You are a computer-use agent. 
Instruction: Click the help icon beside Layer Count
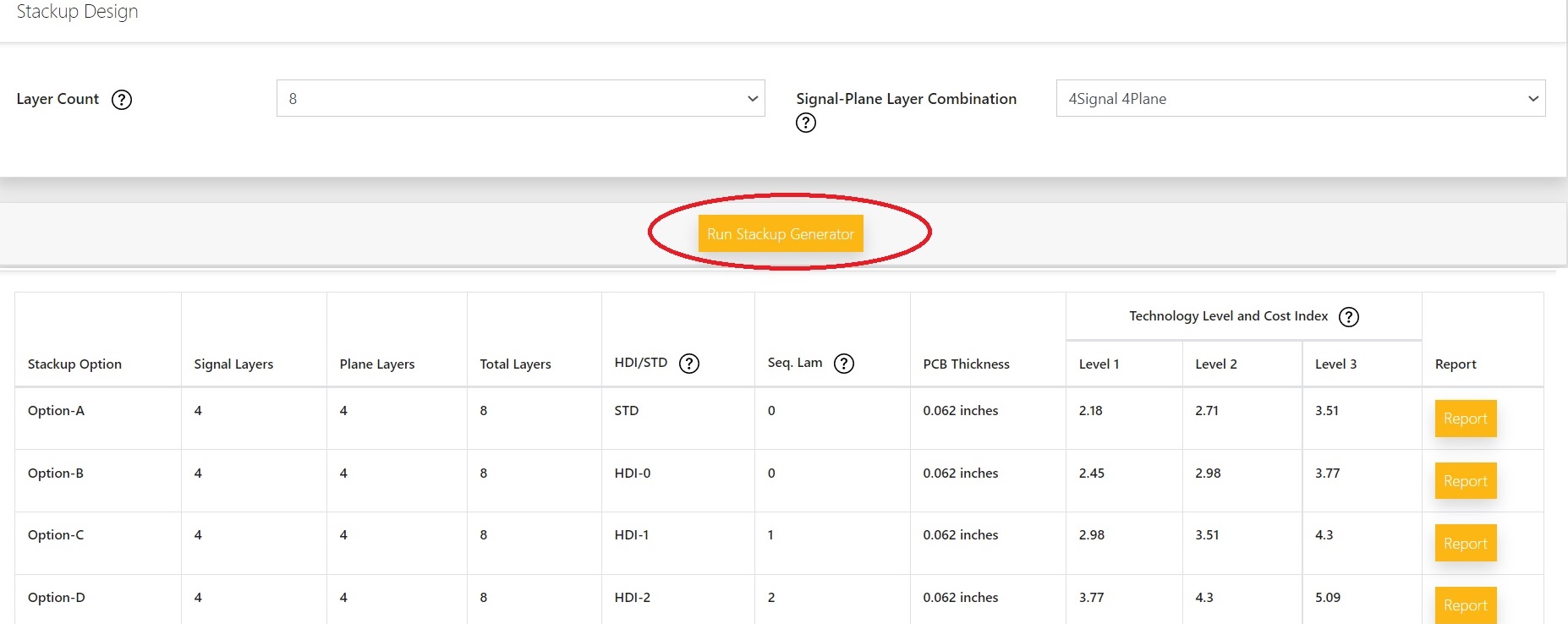coord(122,100)
